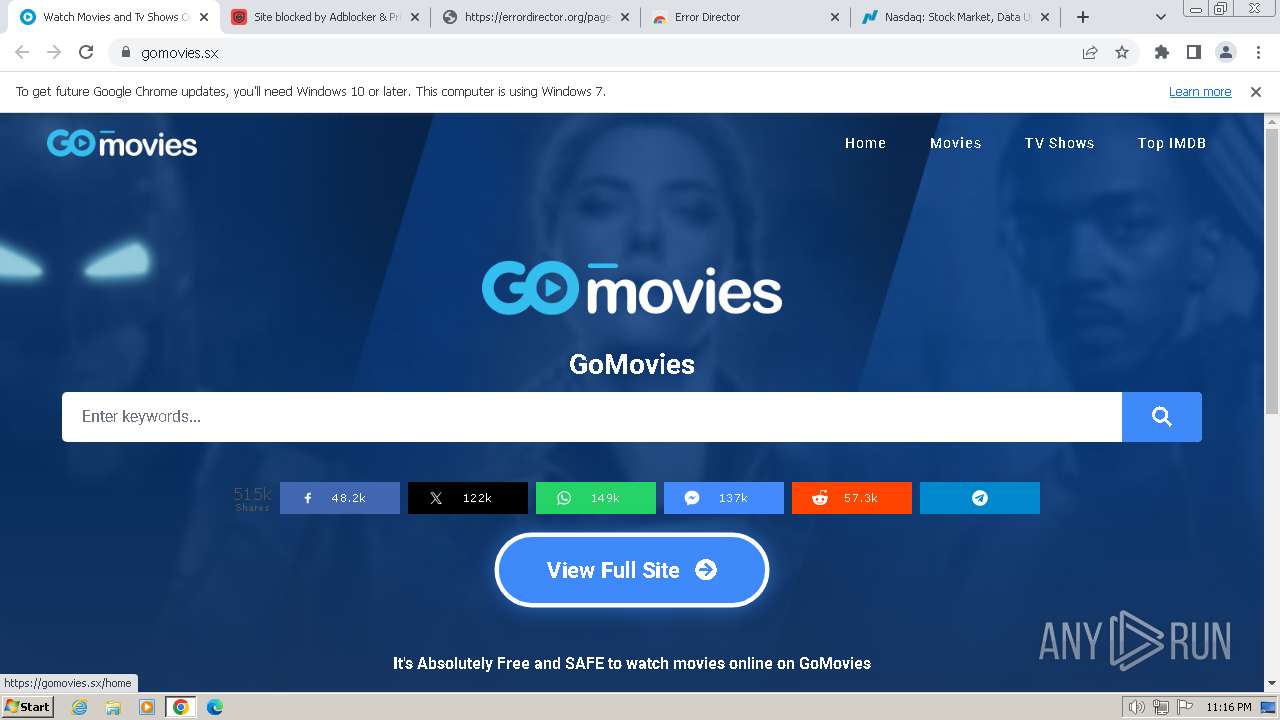Click the Action Center flag icon
Screen dimensions: 1280x720
tap(1183, 707)
